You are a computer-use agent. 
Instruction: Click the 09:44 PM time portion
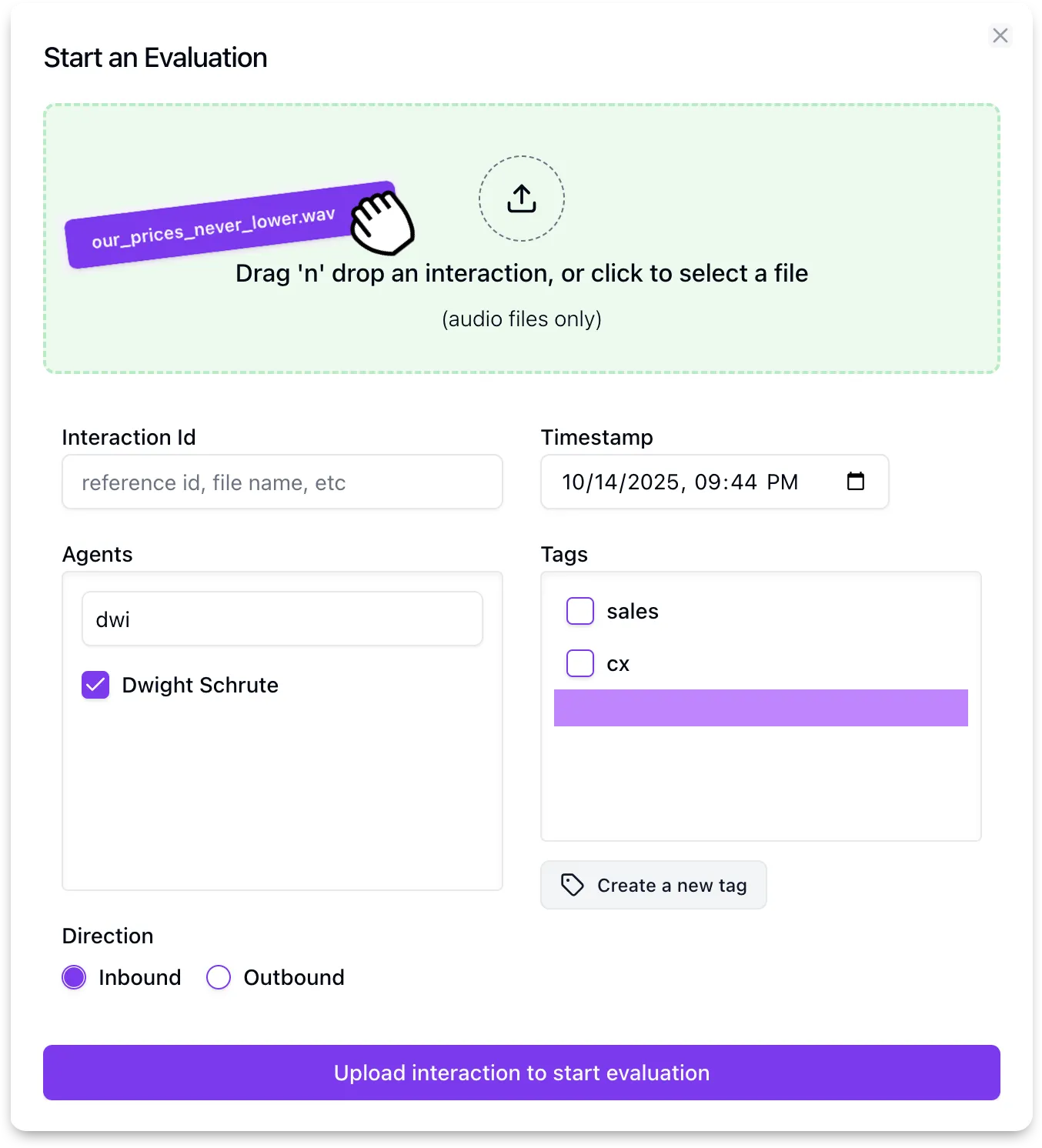(746, 482)
